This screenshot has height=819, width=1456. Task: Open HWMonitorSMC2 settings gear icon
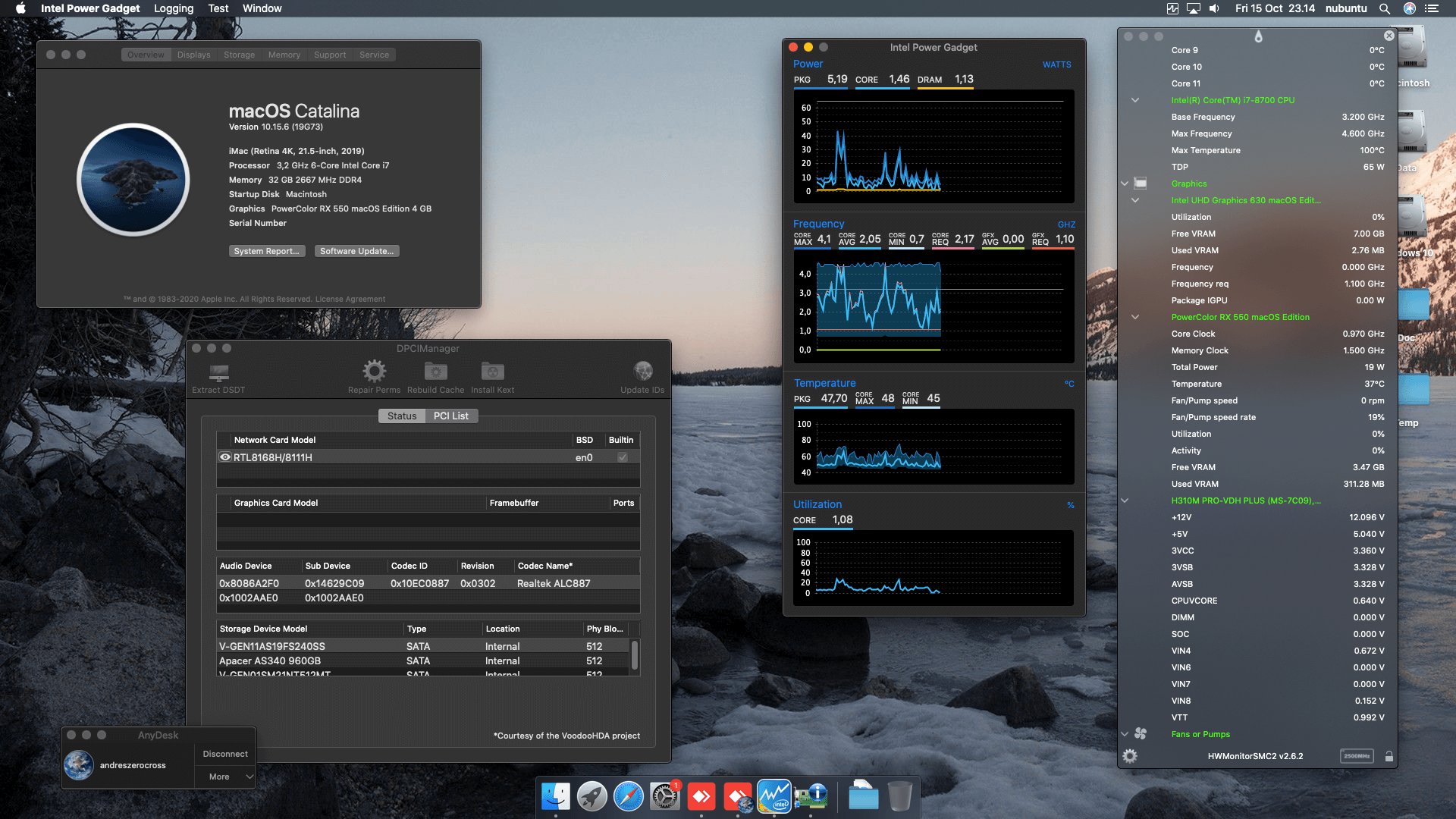[x=1130, y=756]
